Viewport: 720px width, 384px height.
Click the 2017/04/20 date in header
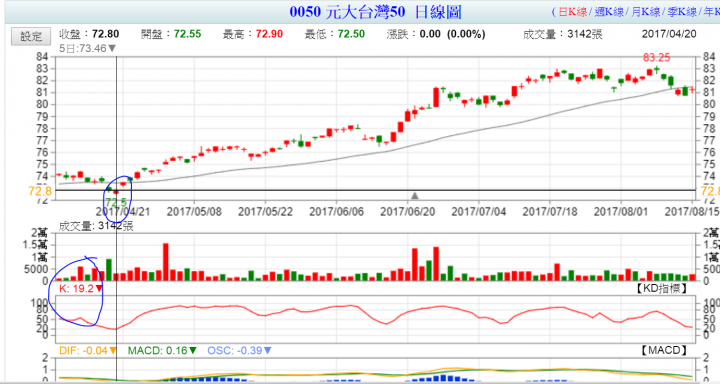669,34
